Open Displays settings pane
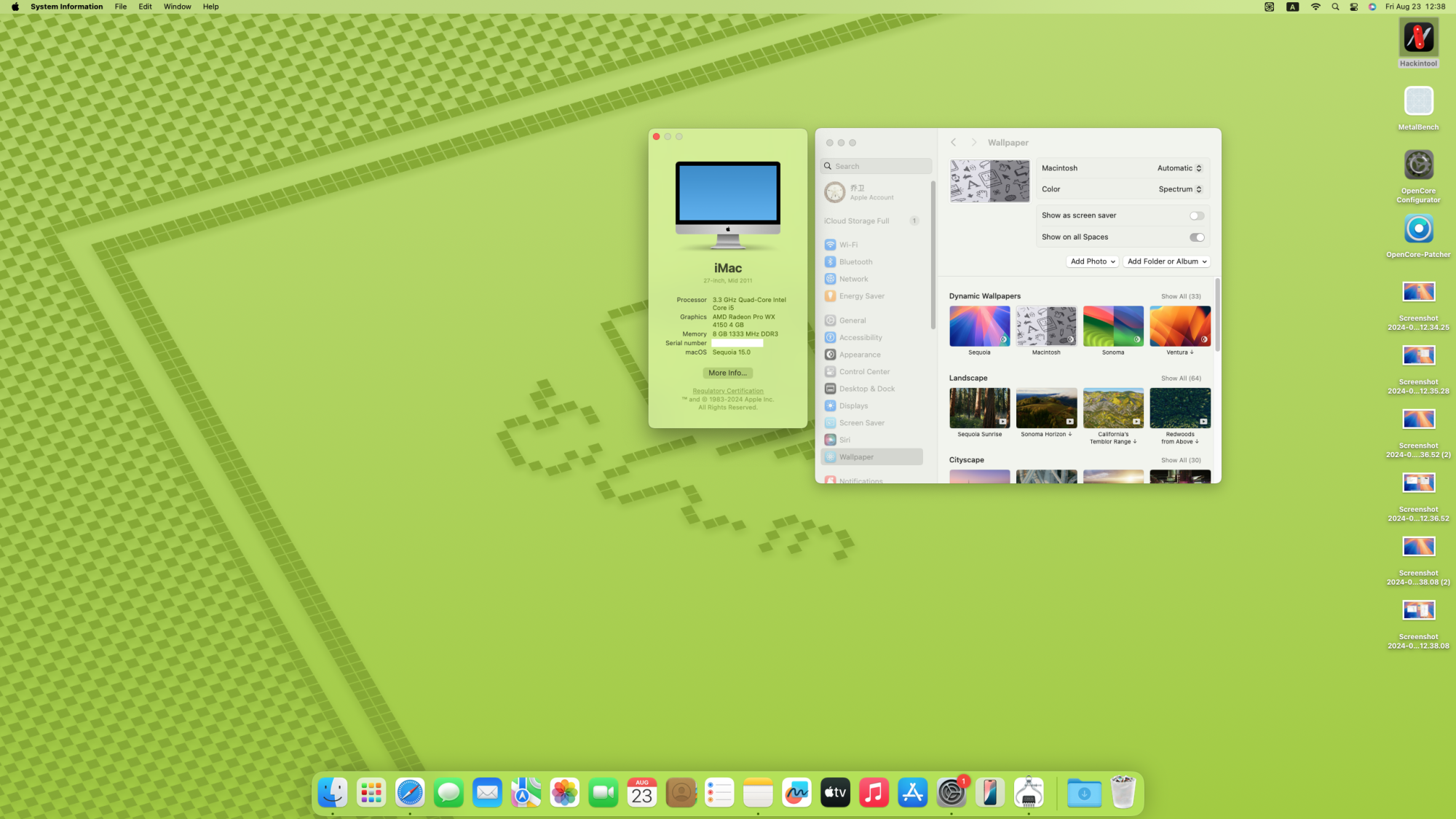Viewport: 1456px width, 819px height. coord(853,405)
